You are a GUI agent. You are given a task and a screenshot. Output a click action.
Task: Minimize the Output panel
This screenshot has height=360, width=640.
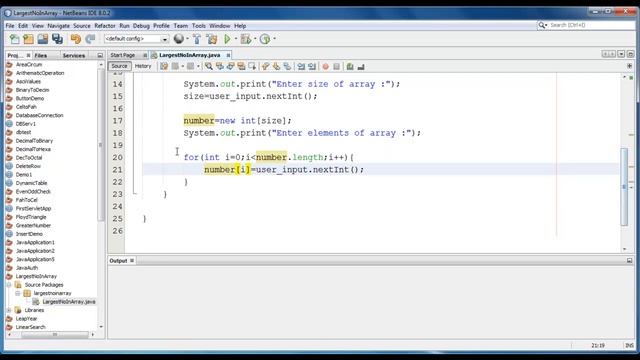pos(629,260)
